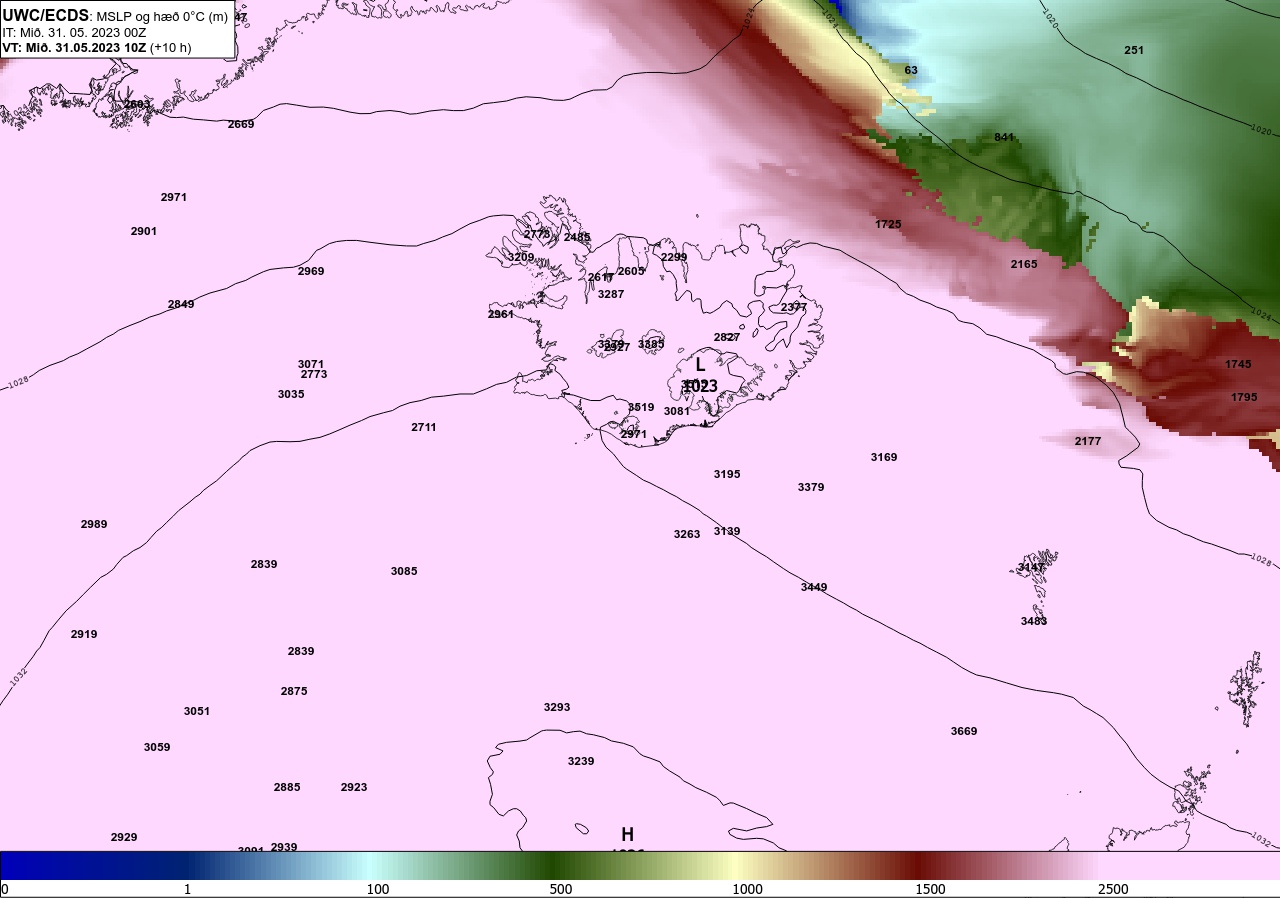
Task: Click the 1725 height value
Action: click(x=888, y=224)
